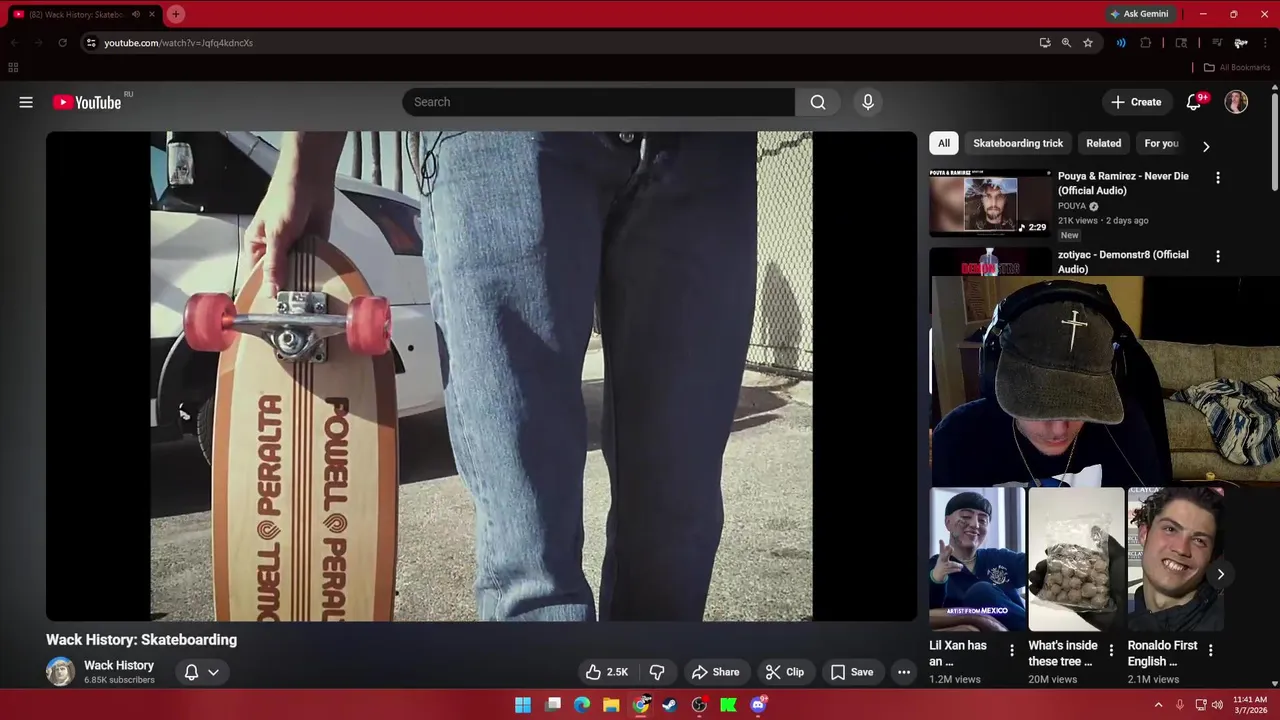Click the search magnifier button
Image resolution: width=1280 pixels, height=720 pixels.
click(818, 102)
